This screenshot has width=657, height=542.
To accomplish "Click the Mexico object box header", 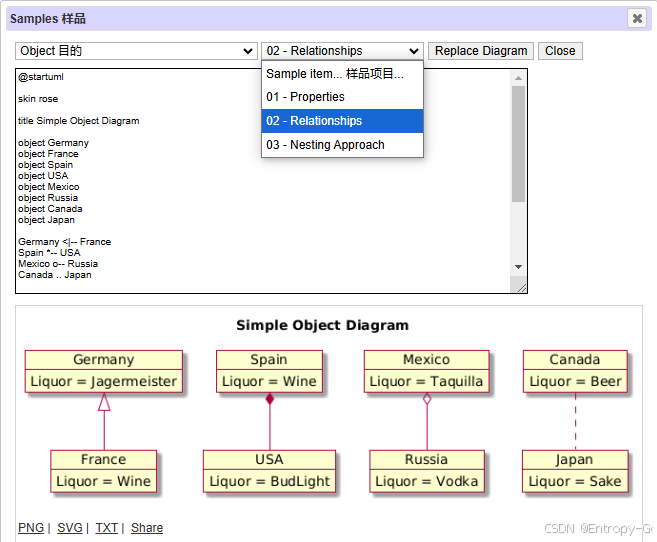I will (x=427, y=359).
